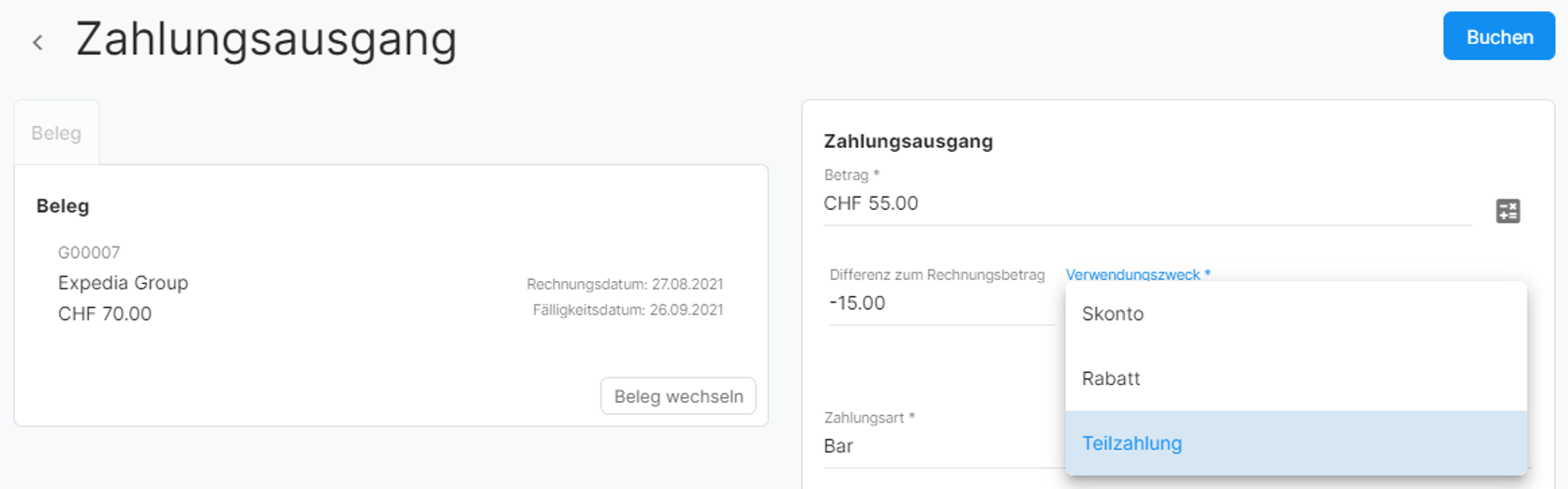Image resolution: width=1568 pixels, height=489 pixels.
Task: Click the receipt number G00007
Action: click(89, 252)
